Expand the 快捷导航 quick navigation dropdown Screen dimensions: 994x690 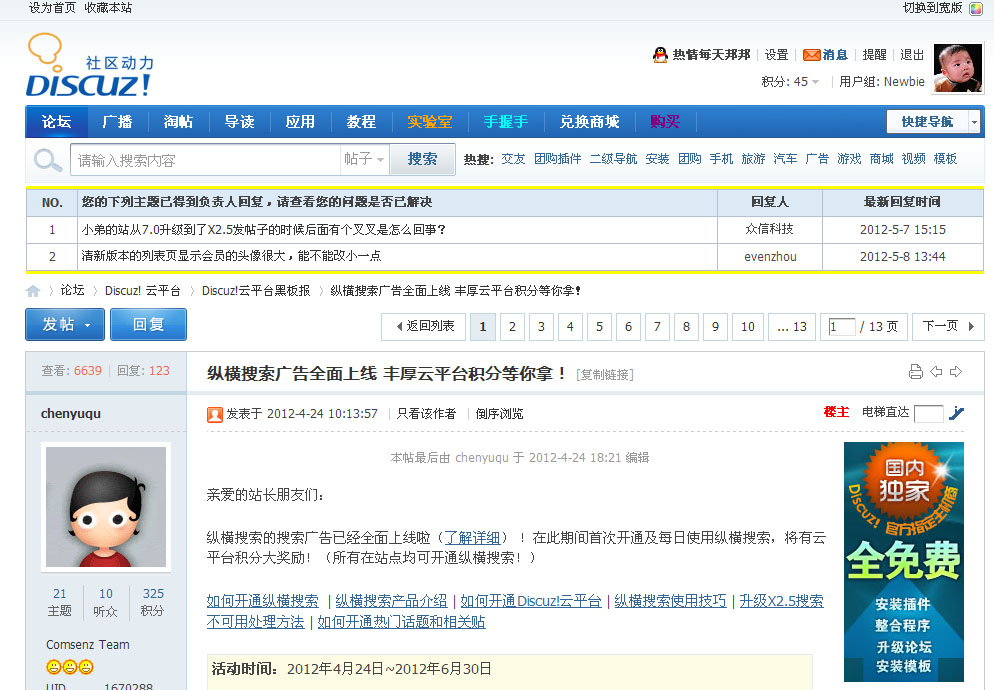click(x=935, y=122)
